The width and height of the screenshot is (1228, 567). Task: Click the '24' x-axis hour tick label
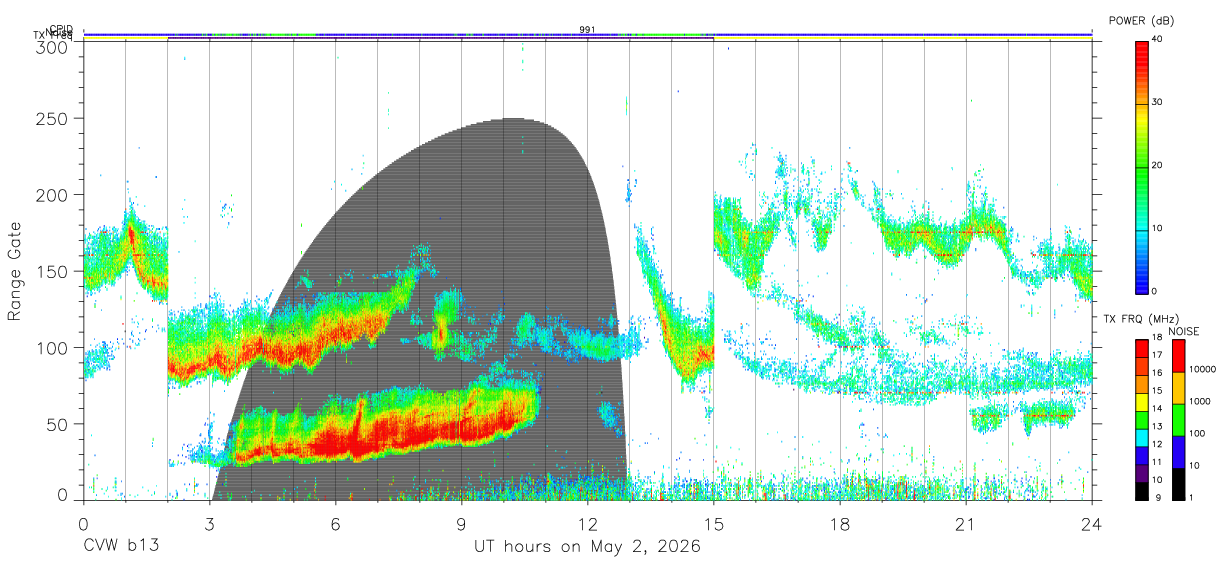pyautogui.click(x=1091, y=523)
